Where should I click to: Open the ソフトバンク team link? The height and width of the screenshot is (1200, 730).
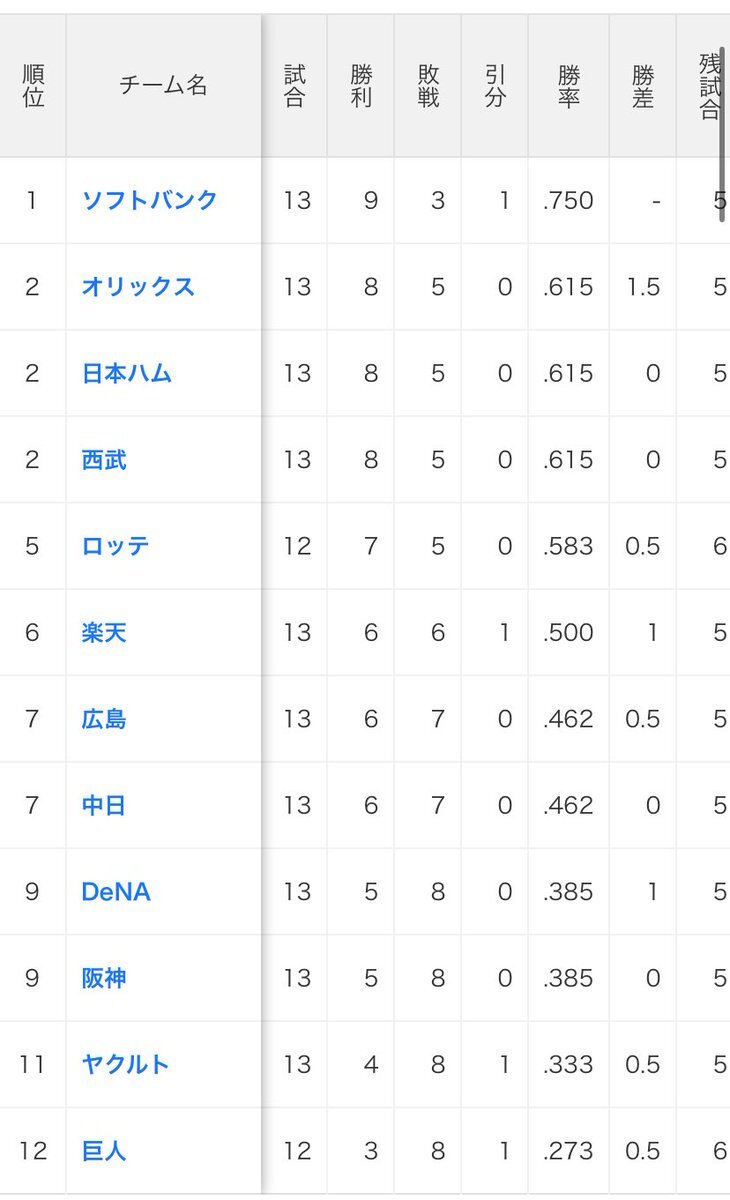pos(149,200)
